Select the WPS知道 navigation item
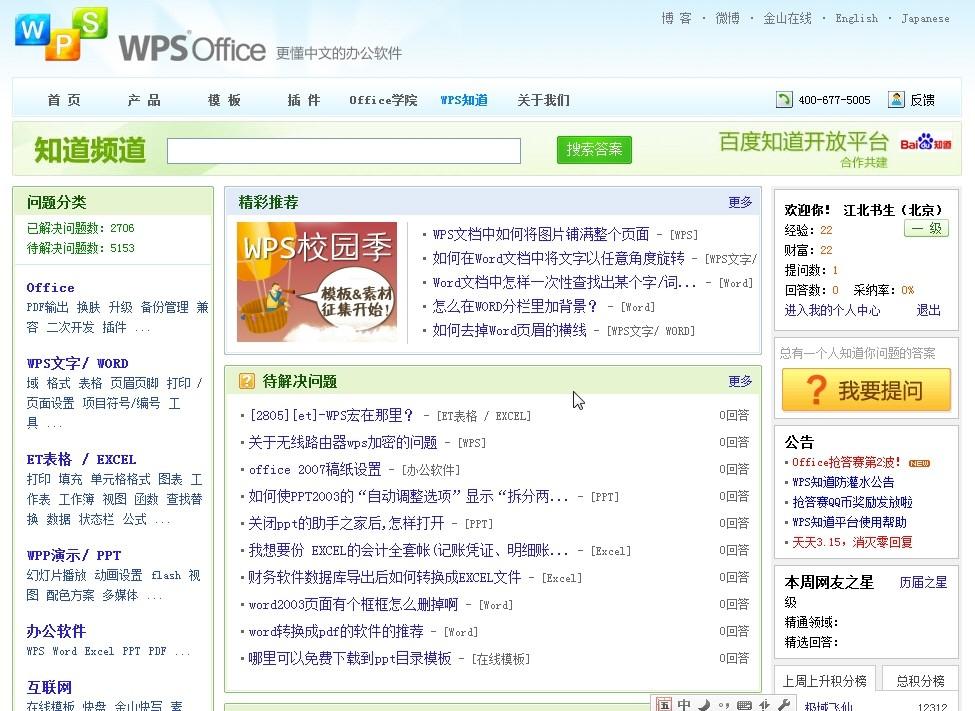Image resolution: width=975 pixels, height=711 pixels. coord(464,100)
